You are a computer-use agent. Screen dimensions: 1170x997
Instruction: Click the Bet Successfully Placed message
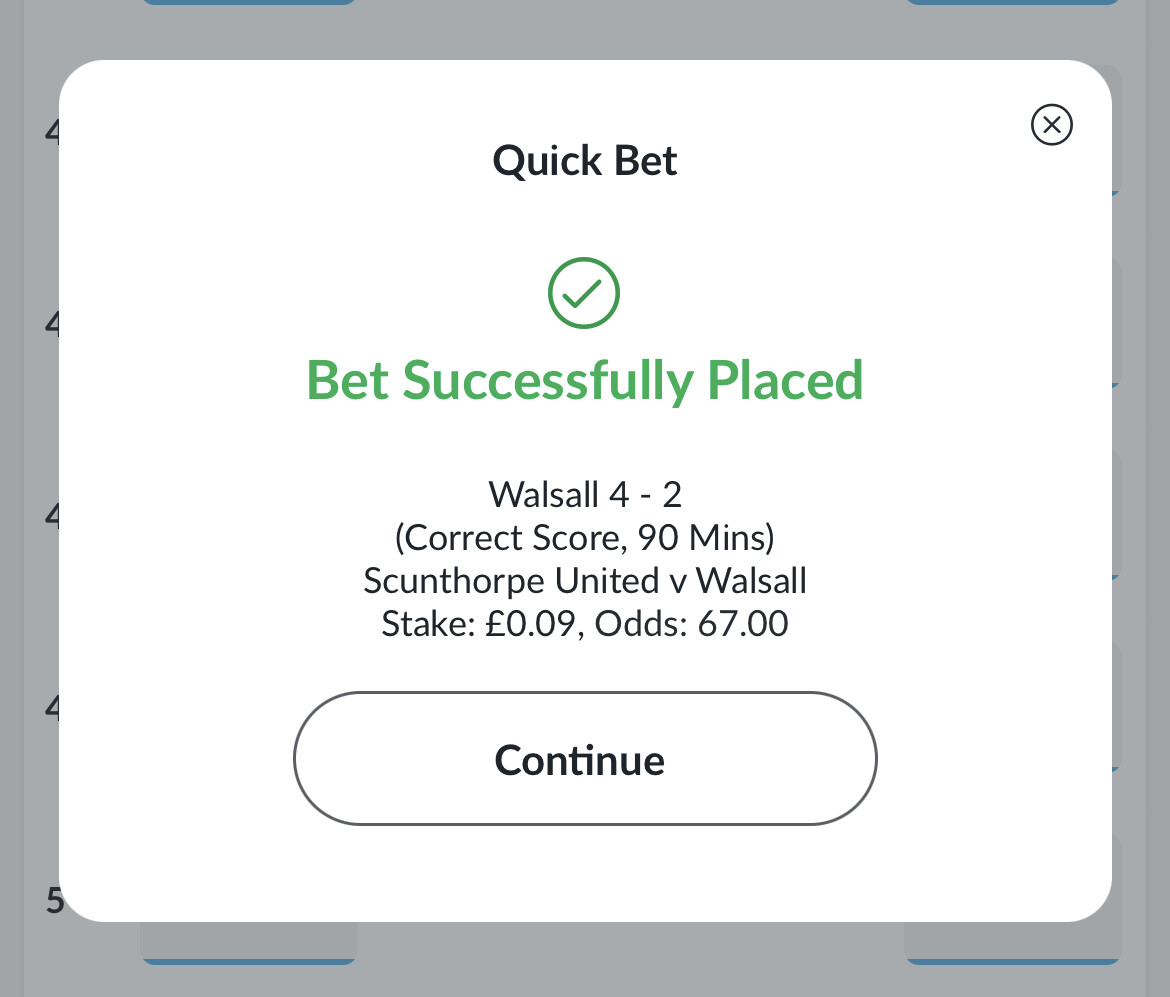click(585, 381)
